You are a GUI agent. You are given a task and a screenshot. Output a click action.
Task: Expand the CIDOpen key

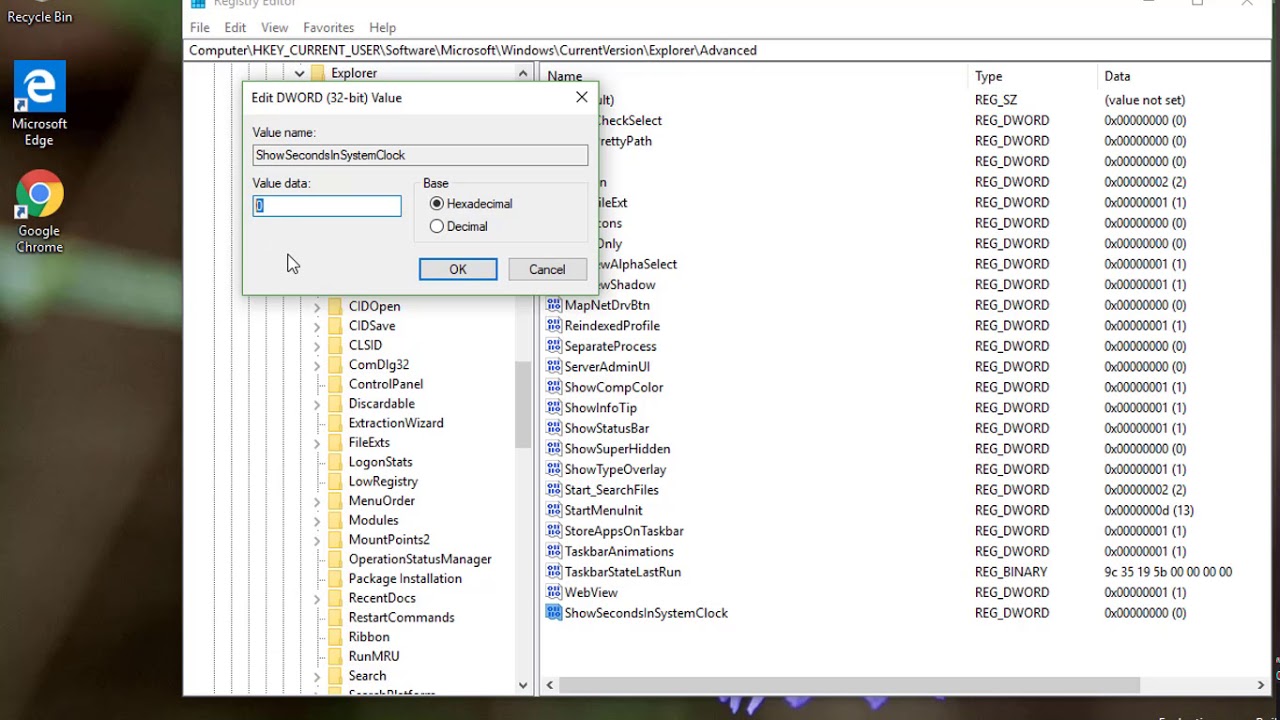coord(317,306)
